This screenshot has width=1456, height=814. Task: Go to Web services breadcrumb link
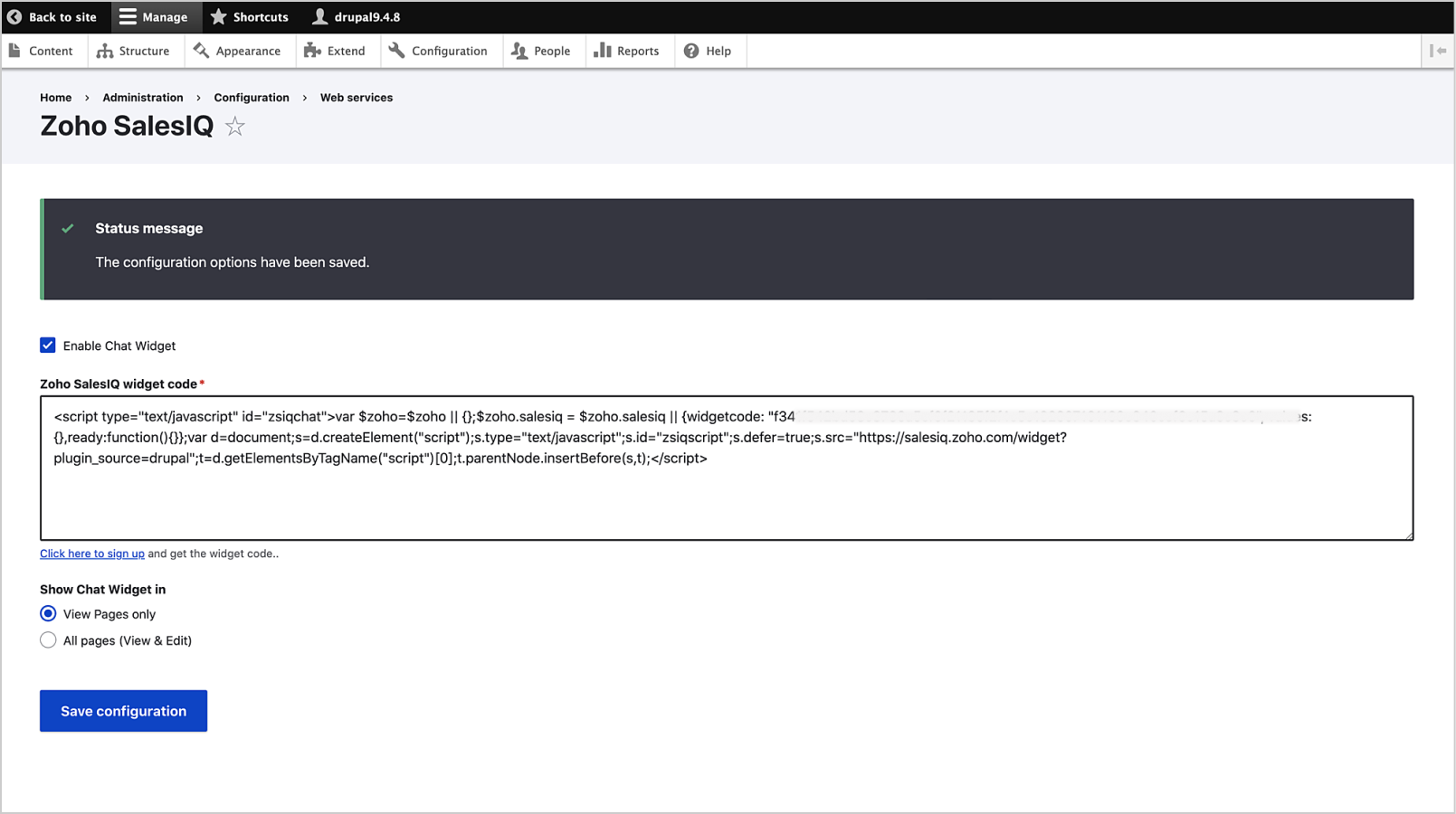357,98
